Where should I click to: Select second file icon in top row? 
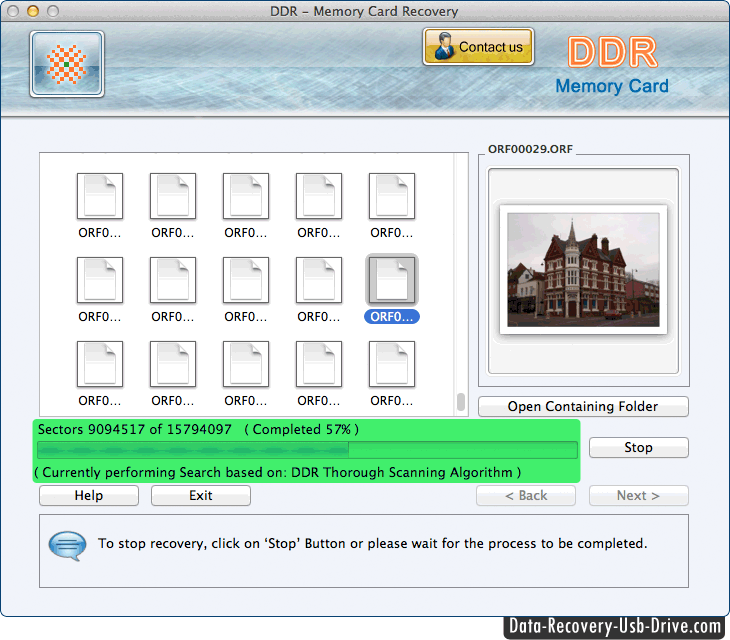point(173,196)
